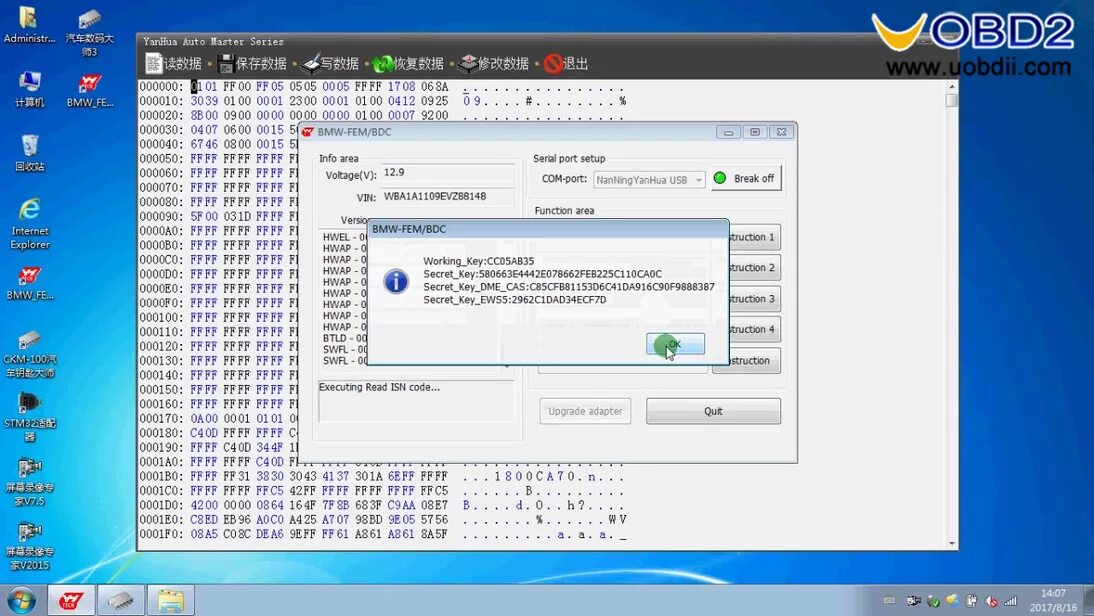
Task: Open the STM32适配器 desktop icon
Action: tap(29, 417)
